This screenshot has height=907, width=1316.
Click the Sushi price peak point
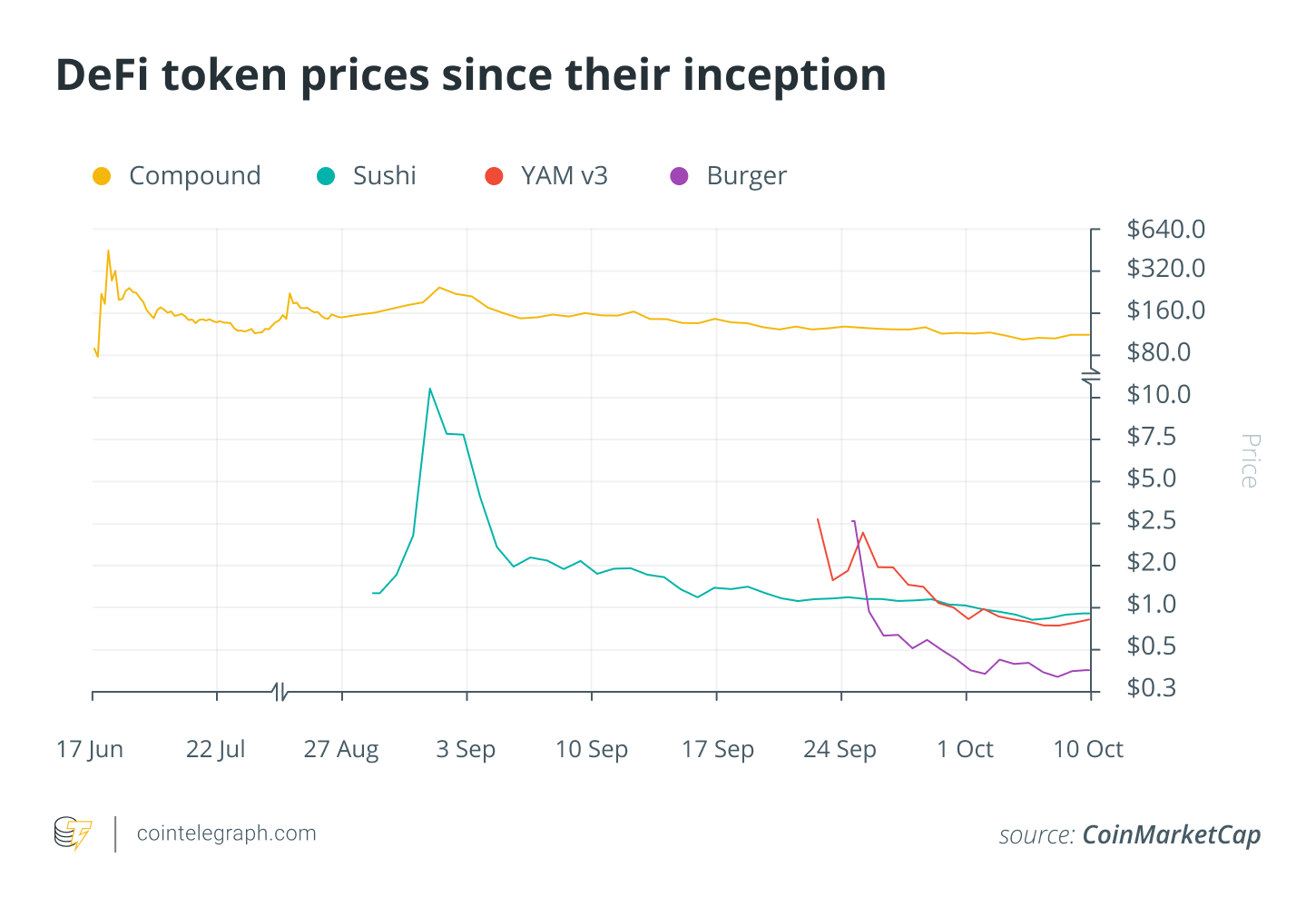click(x=429, y=389)
